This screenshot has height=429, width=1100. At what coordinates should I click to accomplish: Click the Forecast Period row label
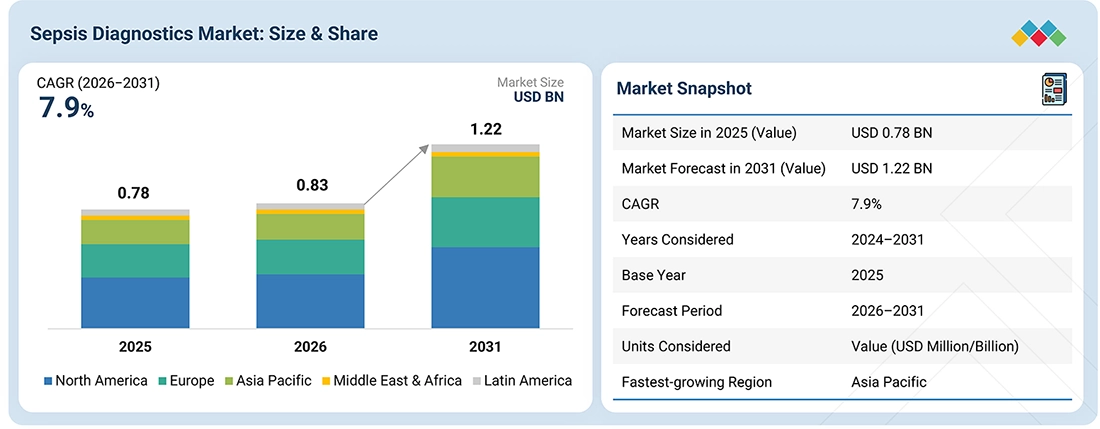pos(671,311)
